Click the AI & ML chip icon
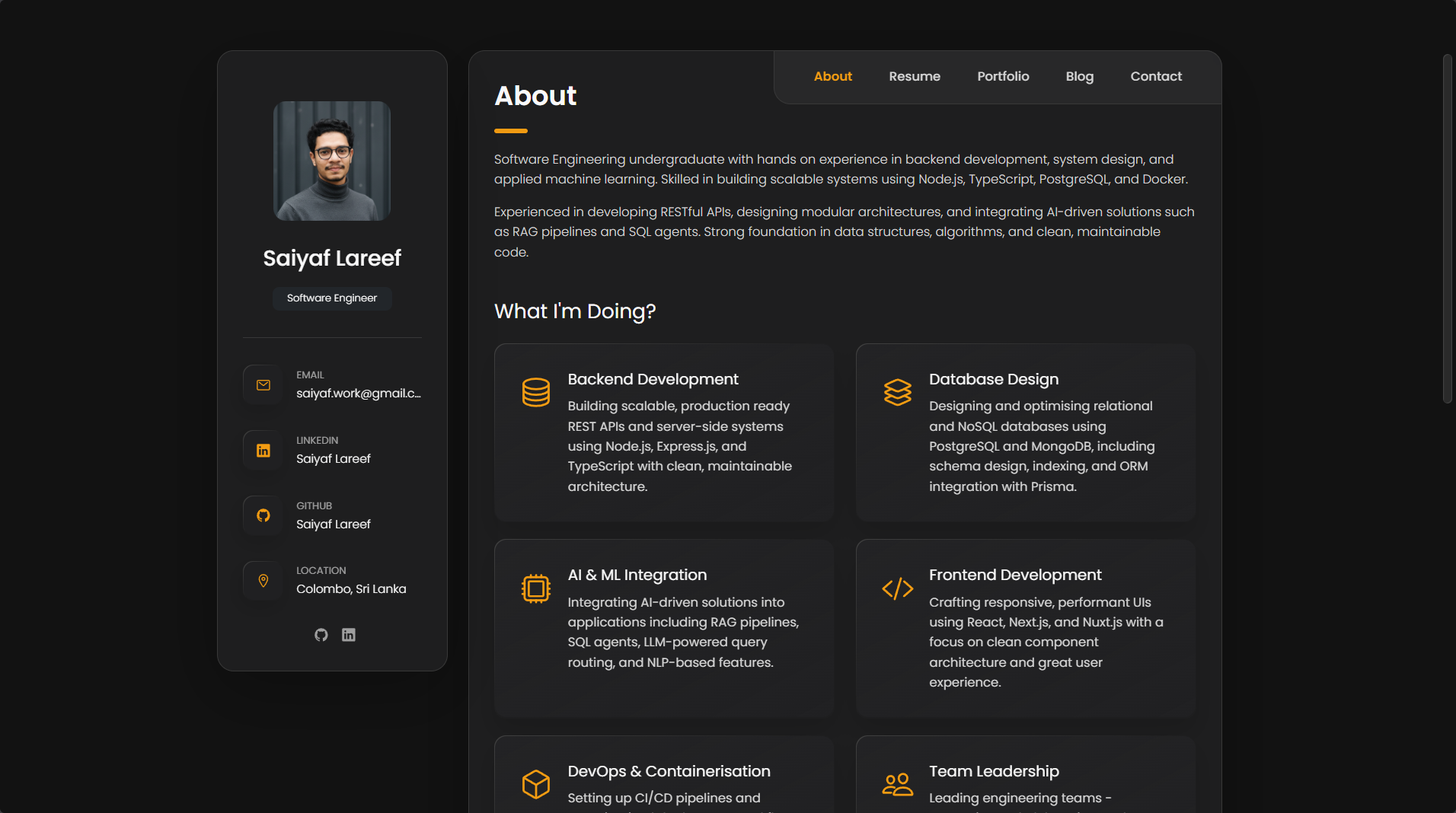Viewport: 1456px width, 813px height. [x=536, y=588]
